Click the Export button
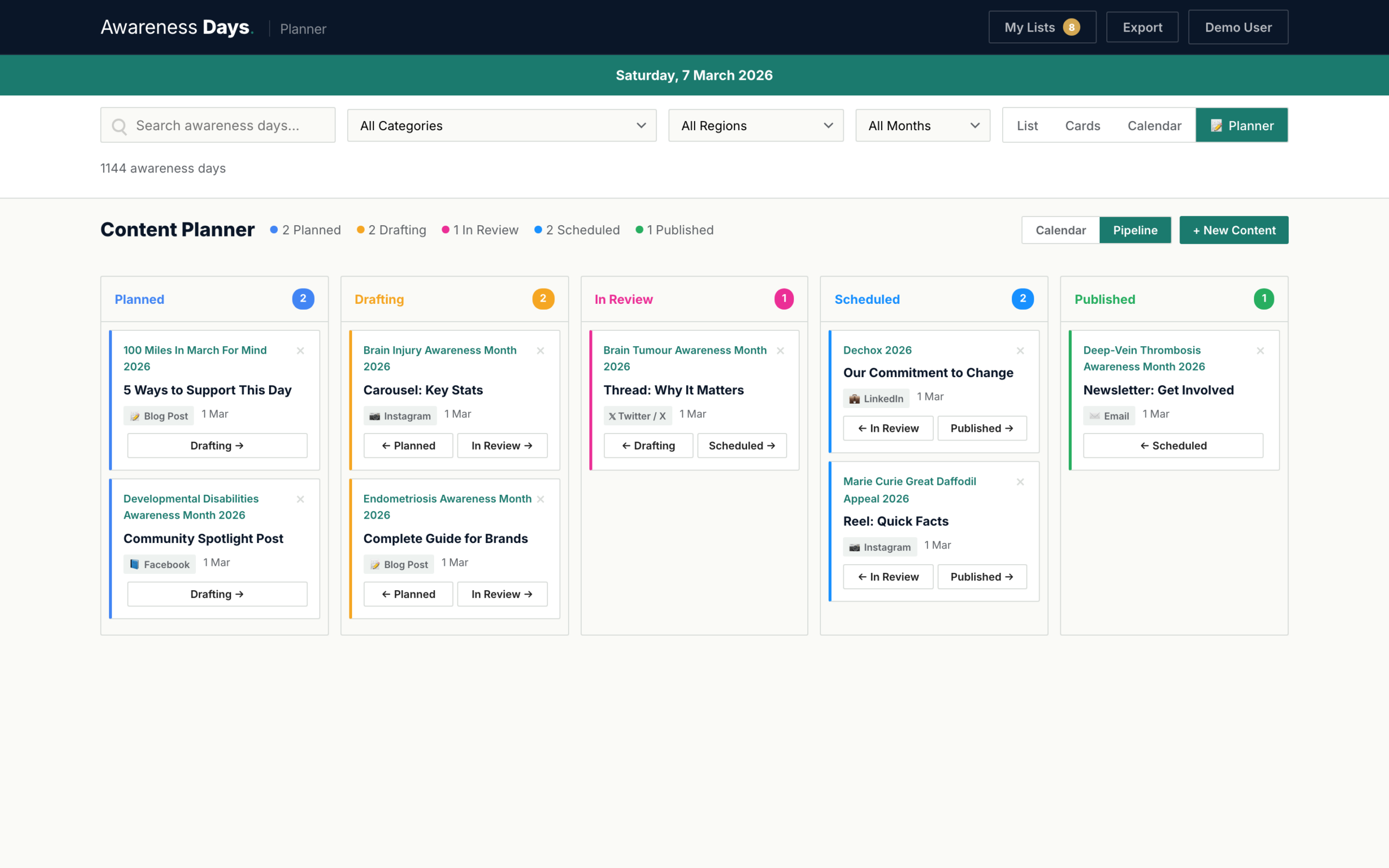1389x868 pixels. point(1142,27)
